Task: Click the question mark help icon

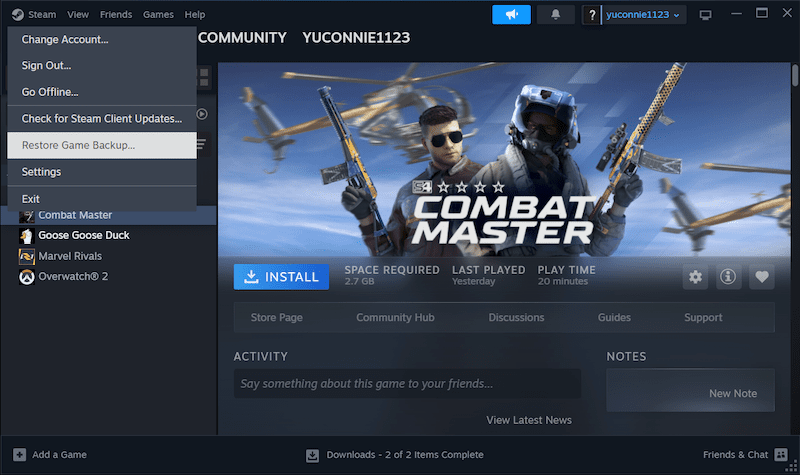Action: click(592, 15)
